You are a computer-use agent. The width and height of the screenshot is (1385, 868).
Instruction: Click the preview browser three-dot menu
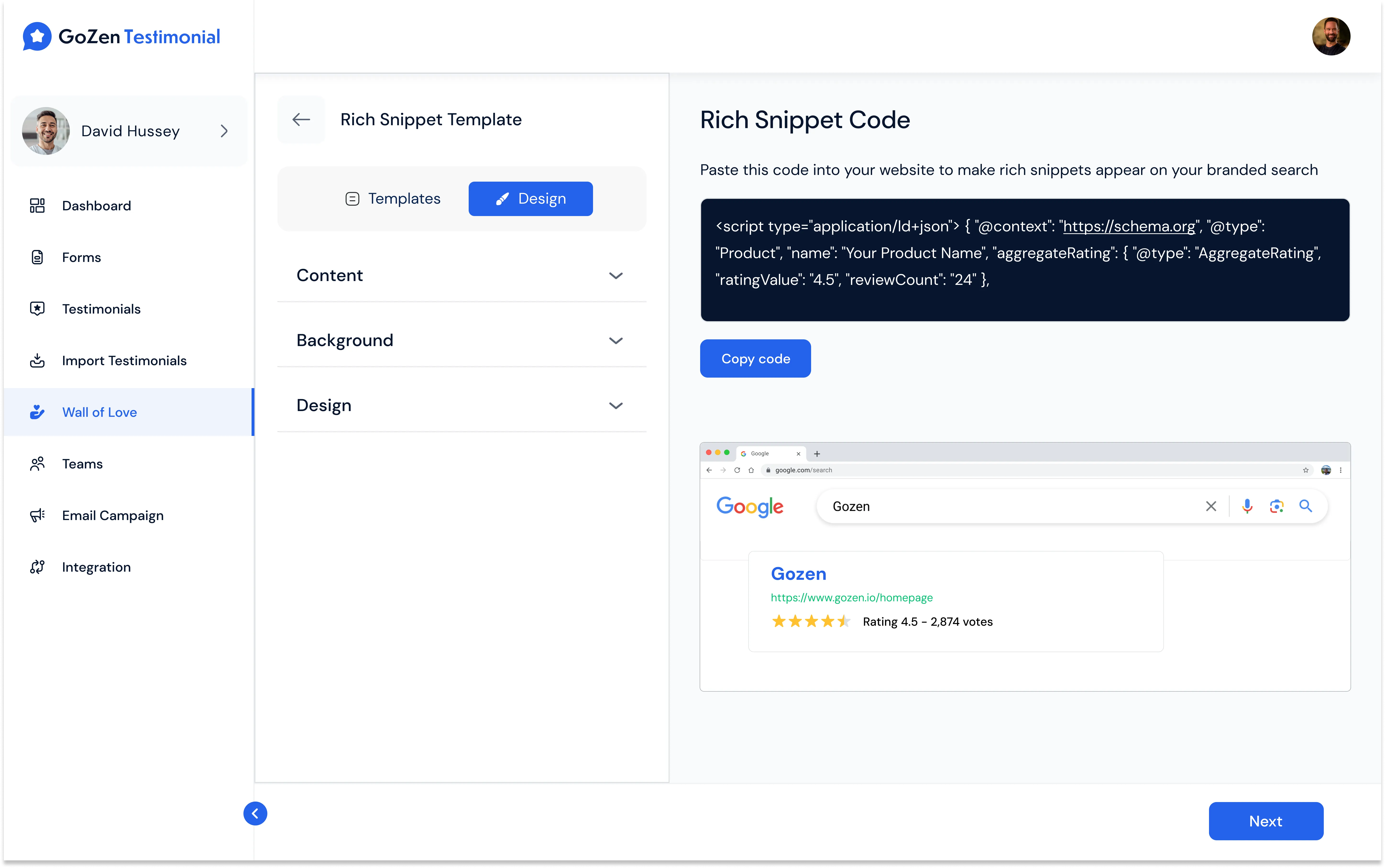point(1341,470)
